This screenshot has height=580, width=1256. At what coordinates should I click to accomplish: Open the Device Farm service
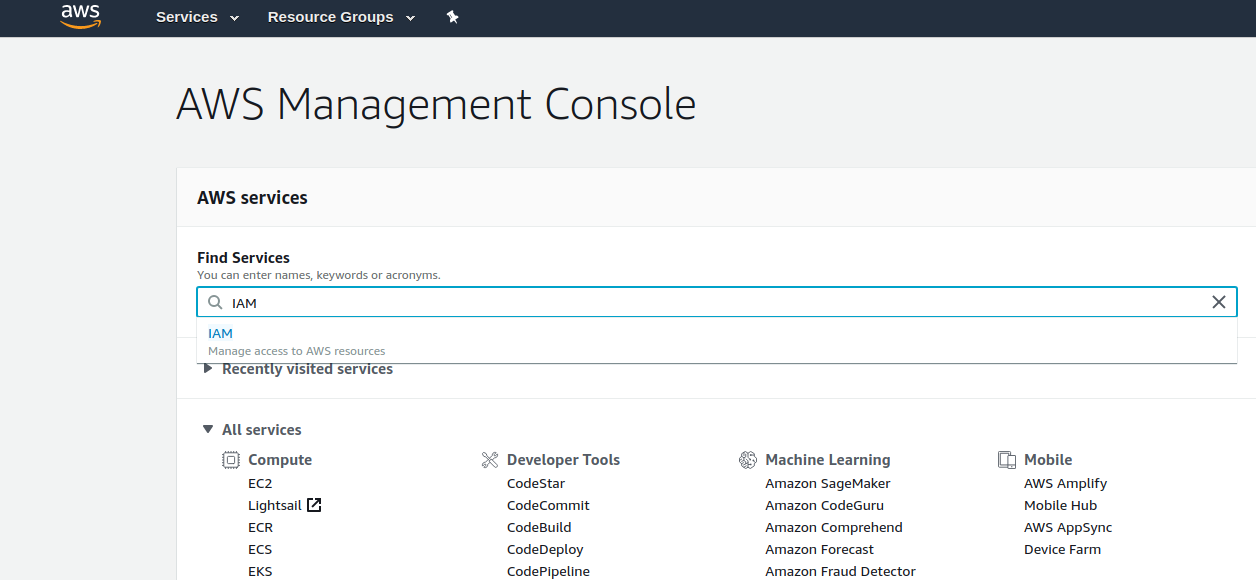pyautogui.click(x=1062, y=549)
